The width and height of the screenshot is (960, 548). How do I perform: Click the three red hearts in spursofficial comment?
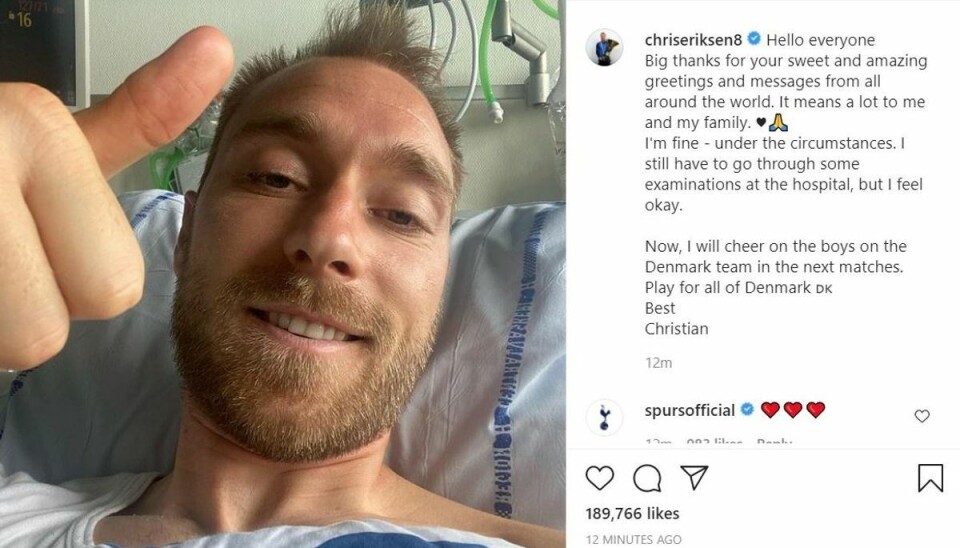(x=793, y=410)
